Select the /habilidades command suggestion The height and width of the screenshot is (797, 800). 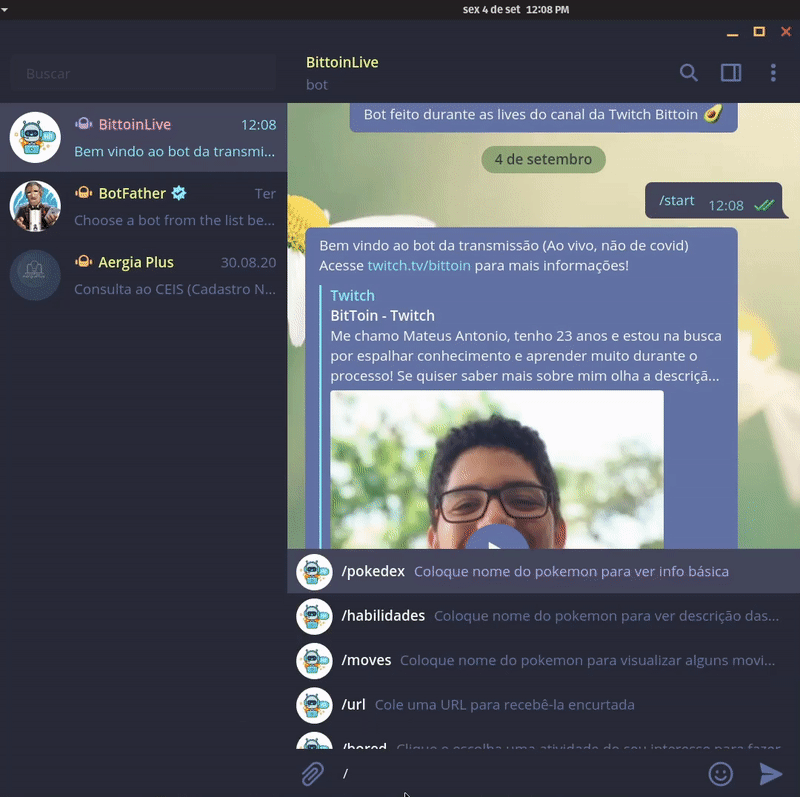coord(543,616)
